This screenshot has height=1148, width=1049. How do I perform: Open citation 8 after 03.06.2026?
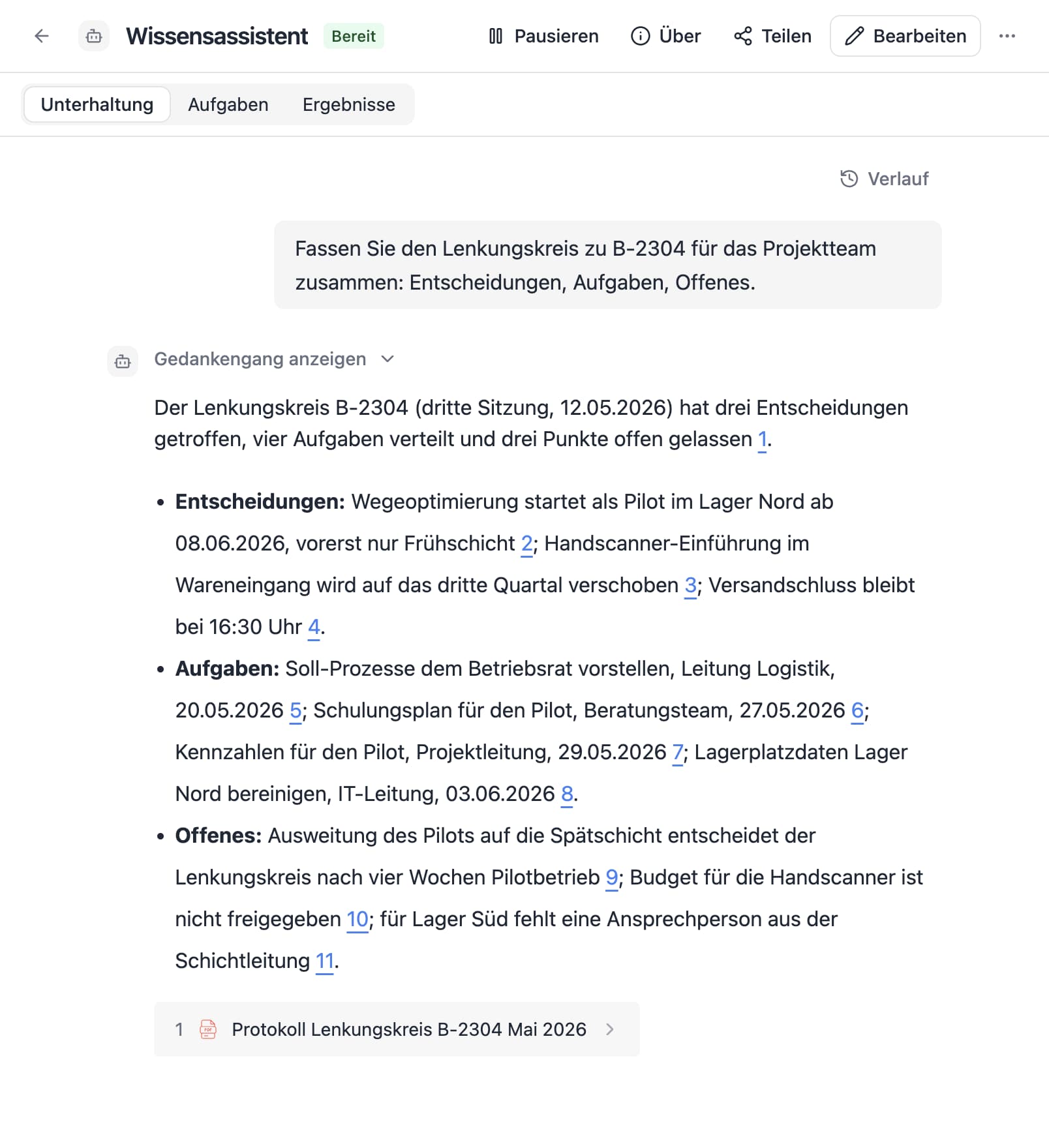tap(567, 794)
